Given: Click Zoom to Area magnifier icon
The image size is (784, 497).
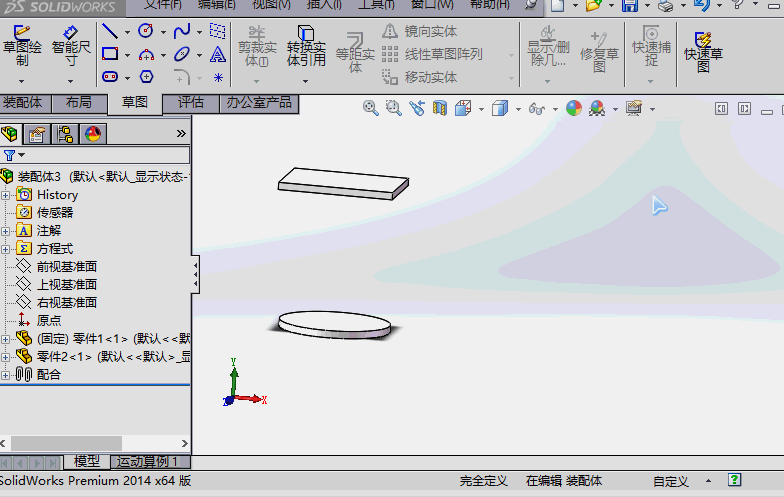Looking at the screenshot, I should point(394,108).
